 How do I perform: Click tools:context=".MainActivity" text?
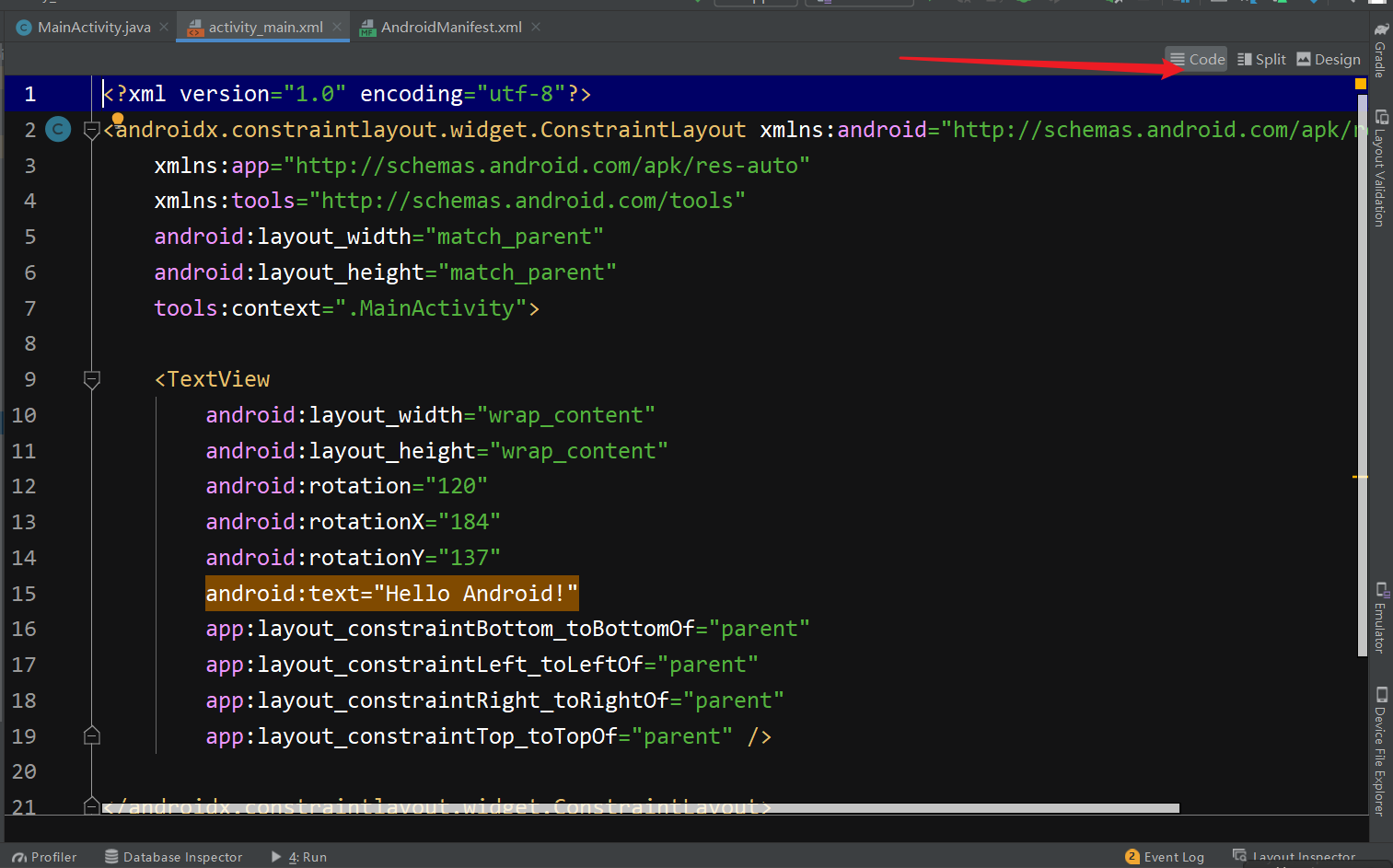(x=347, y=308)
